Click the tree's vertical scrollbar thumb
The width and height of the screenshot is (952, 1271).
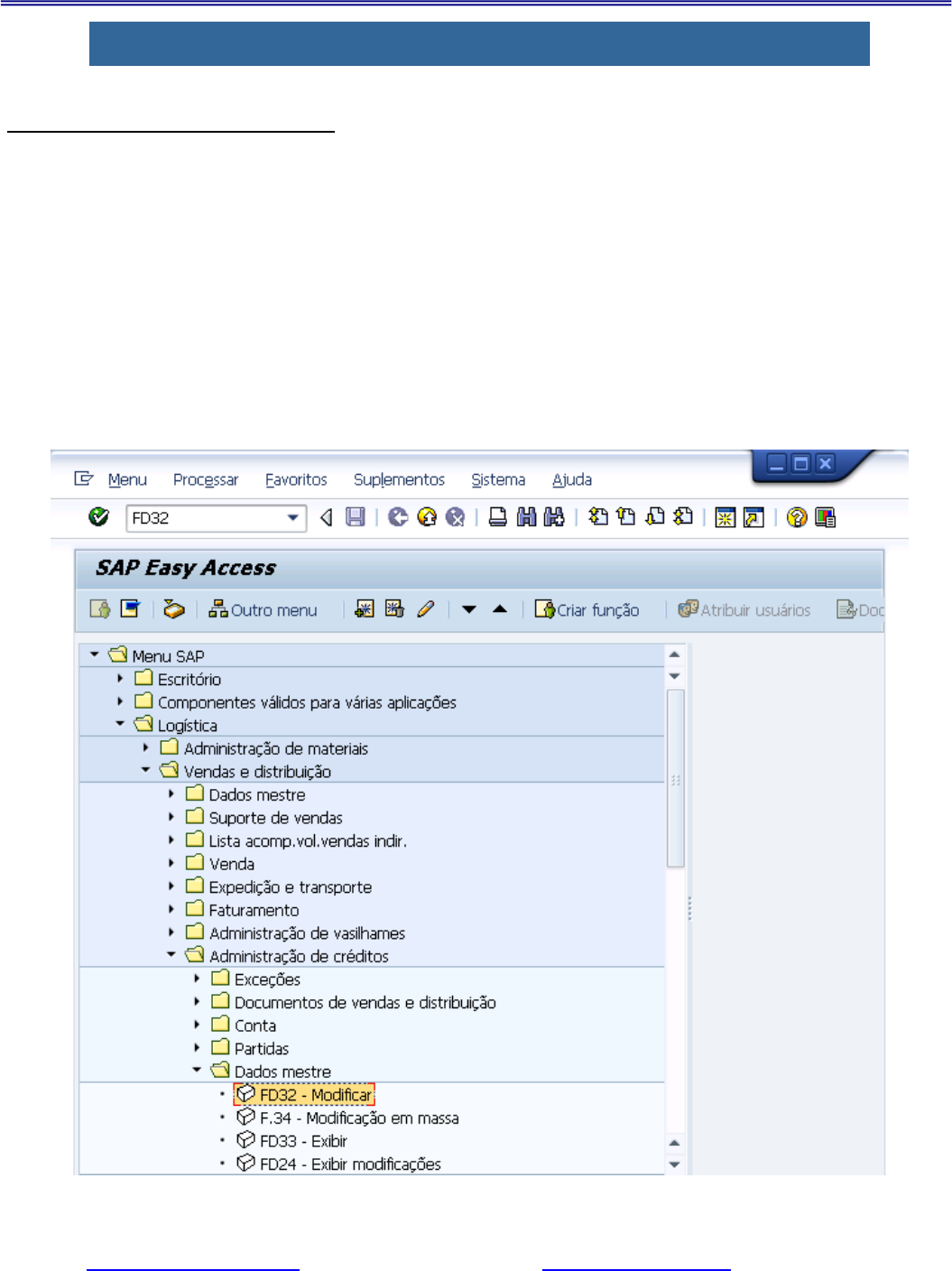tap(675, 776)
